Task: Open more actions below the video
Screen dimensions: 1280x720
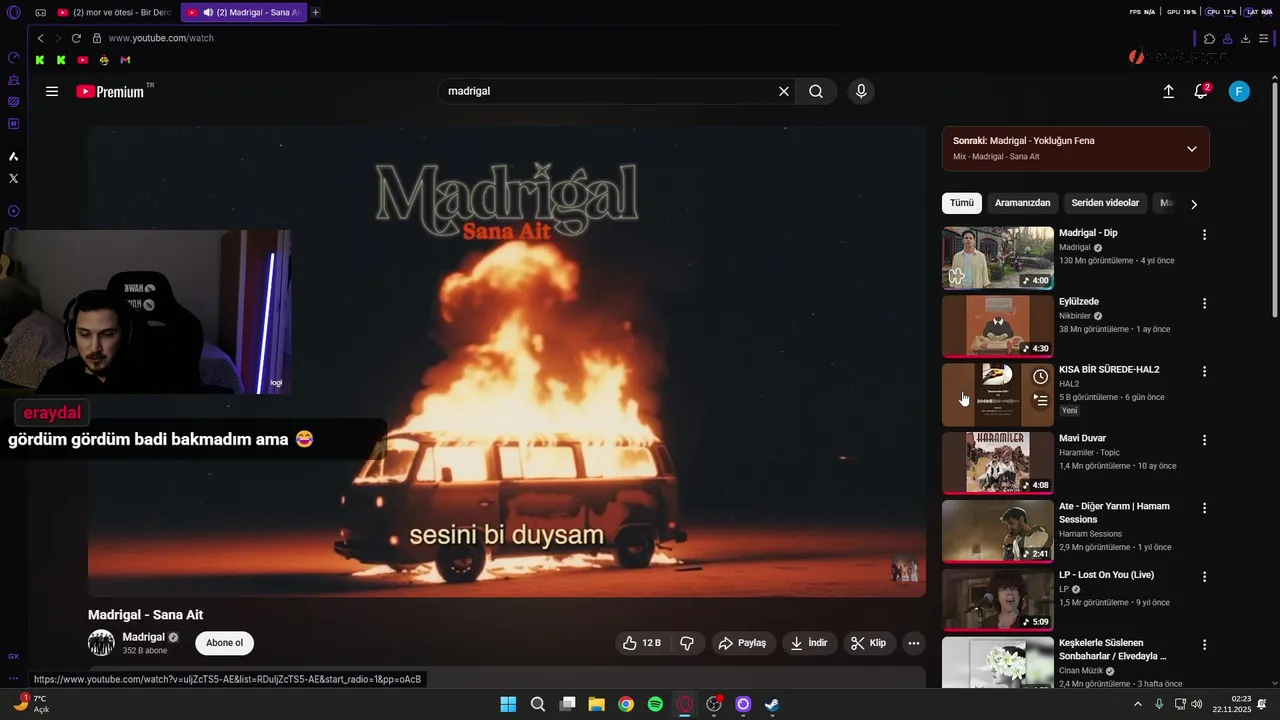Action: tap(913, 643)
